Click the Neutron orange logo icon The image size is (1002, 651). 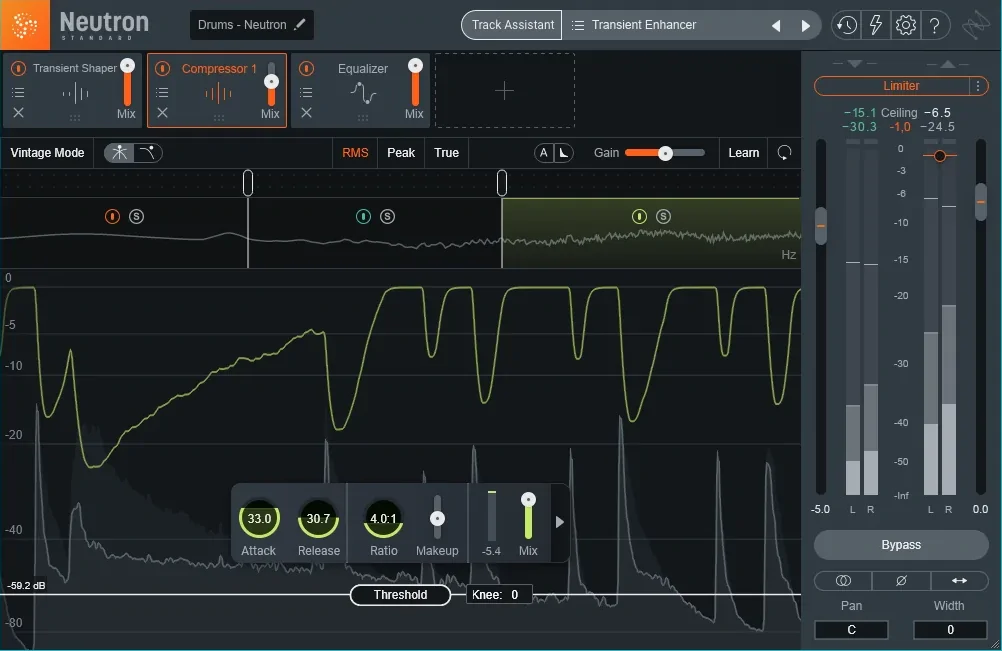tap(25, 25)
